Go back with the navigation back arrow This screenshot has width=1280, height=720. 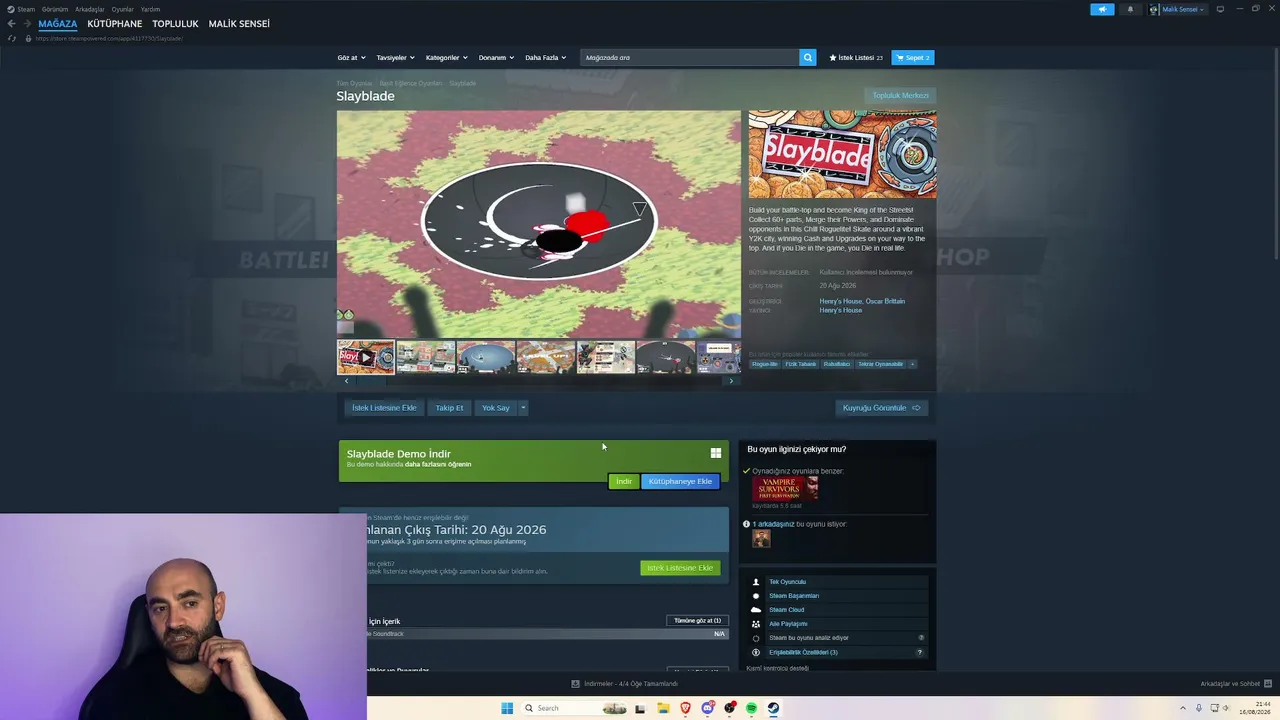coord(12,24)
